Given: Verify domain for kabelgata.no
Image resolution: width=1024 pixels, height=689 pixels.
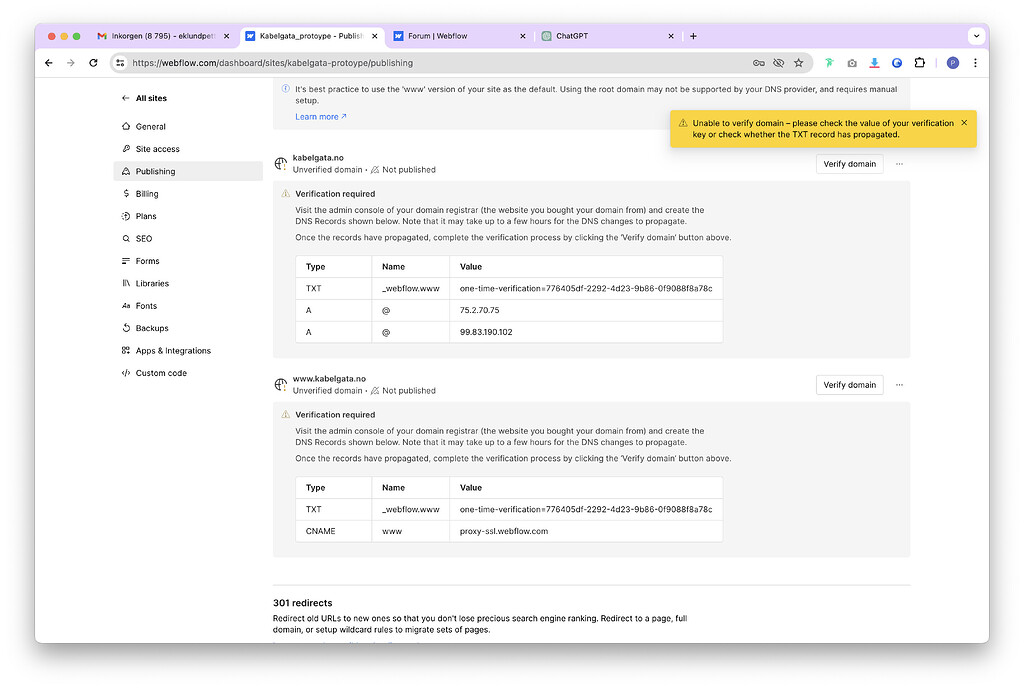Looking at the screenshot, I should (x=849, y=164).
